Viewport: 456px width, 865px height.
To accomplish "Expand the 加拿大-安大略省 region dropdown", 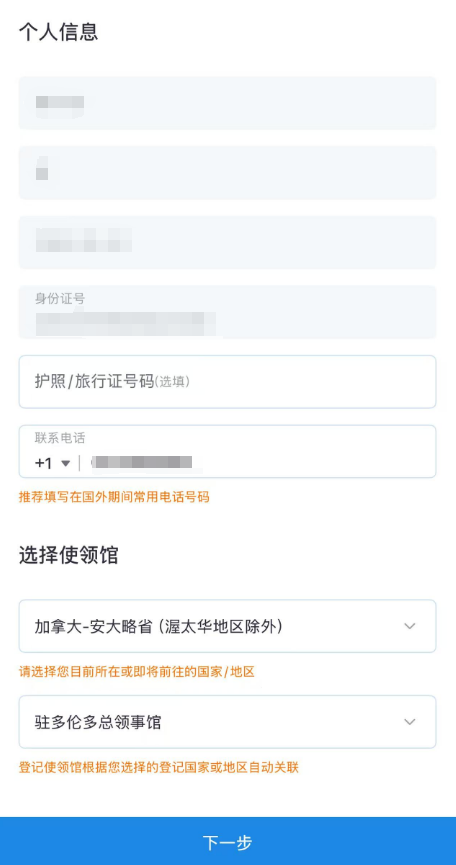I will [228, 626].
